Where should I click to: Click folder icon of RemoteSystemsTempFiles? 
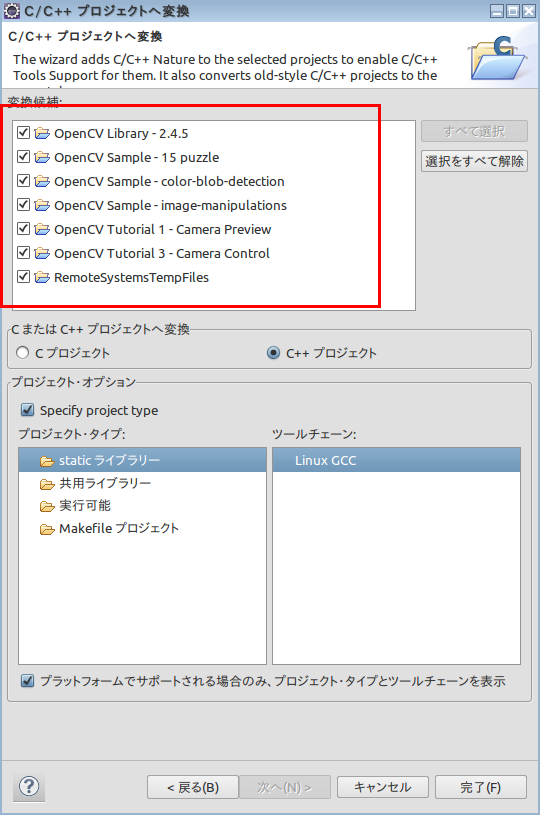click(42, 277)
